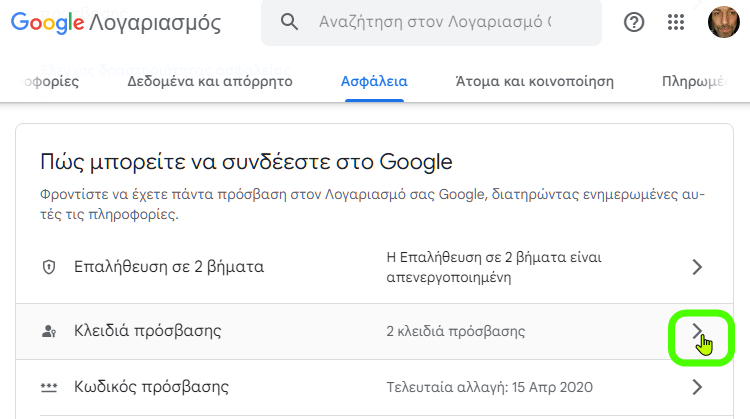Click the shield icon for 2-step verification
750x419 pixels.
(x=49, y=266)
